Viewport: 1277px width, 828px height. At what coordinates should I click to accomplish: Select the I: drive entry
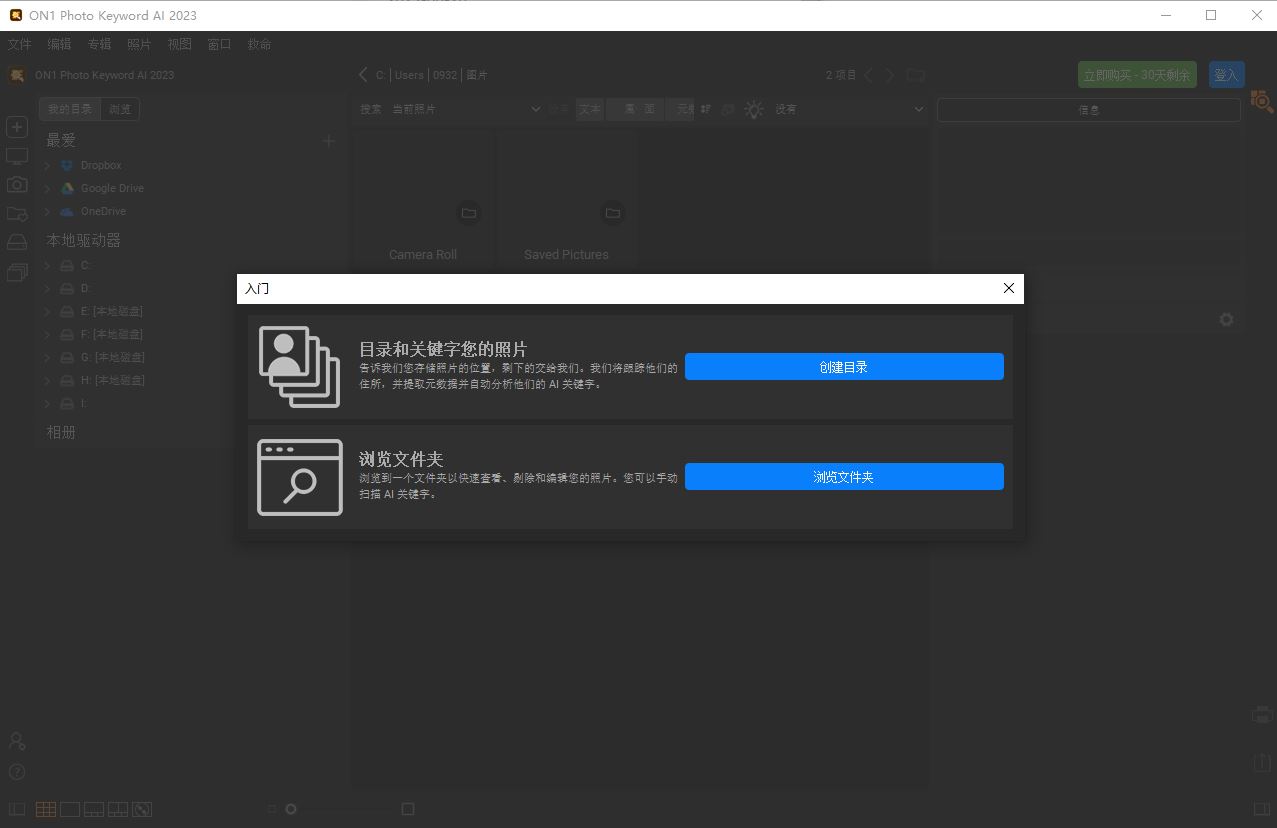coord(84,403)
